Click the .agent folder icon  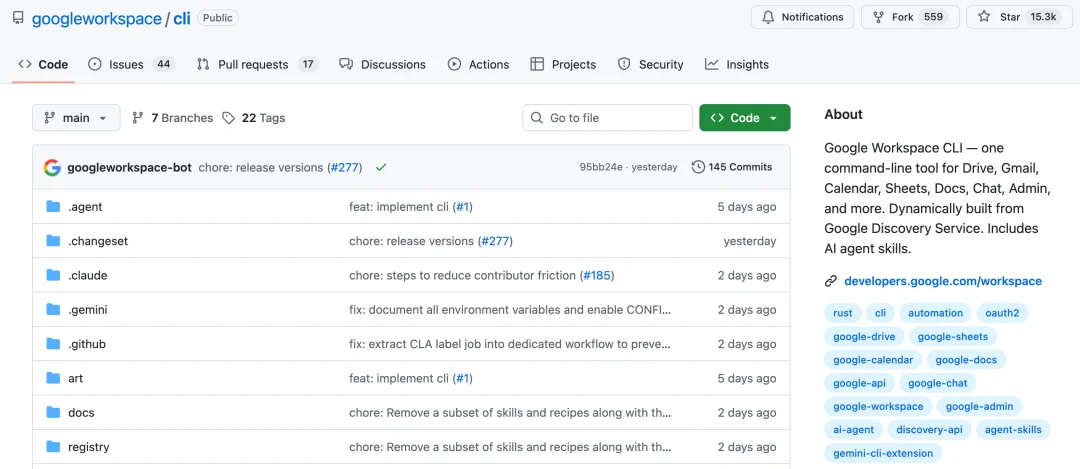coord(53,207)
